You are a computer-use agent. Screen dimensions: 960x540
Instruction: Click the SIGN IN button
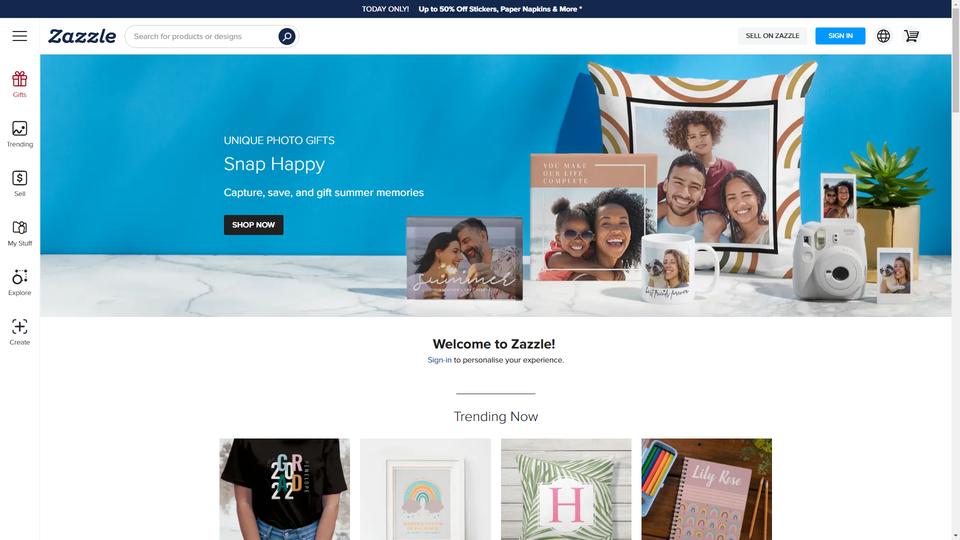point(840,36)
